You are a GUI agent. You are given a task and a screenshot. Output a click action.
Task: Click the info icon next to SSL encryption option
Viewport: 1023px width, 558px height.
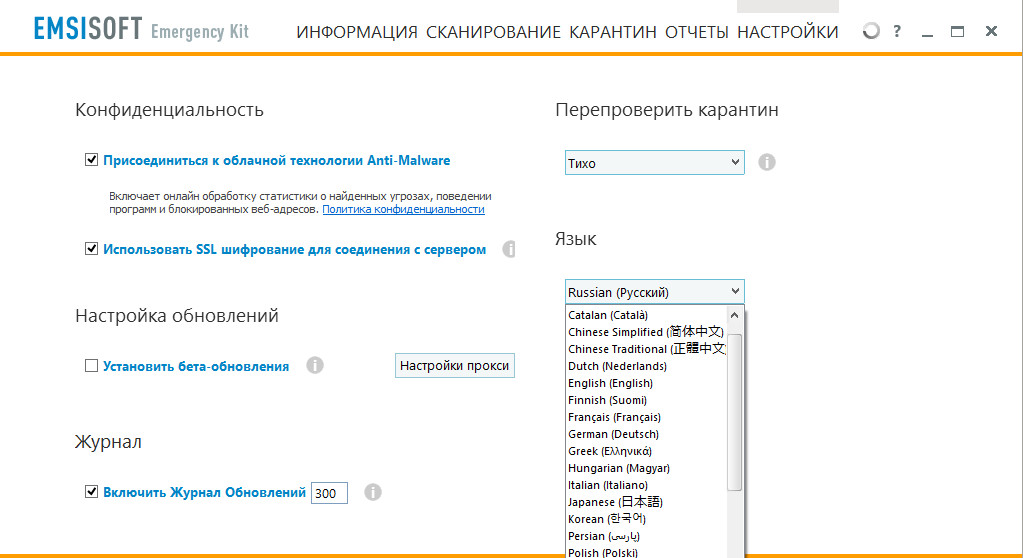509,249
